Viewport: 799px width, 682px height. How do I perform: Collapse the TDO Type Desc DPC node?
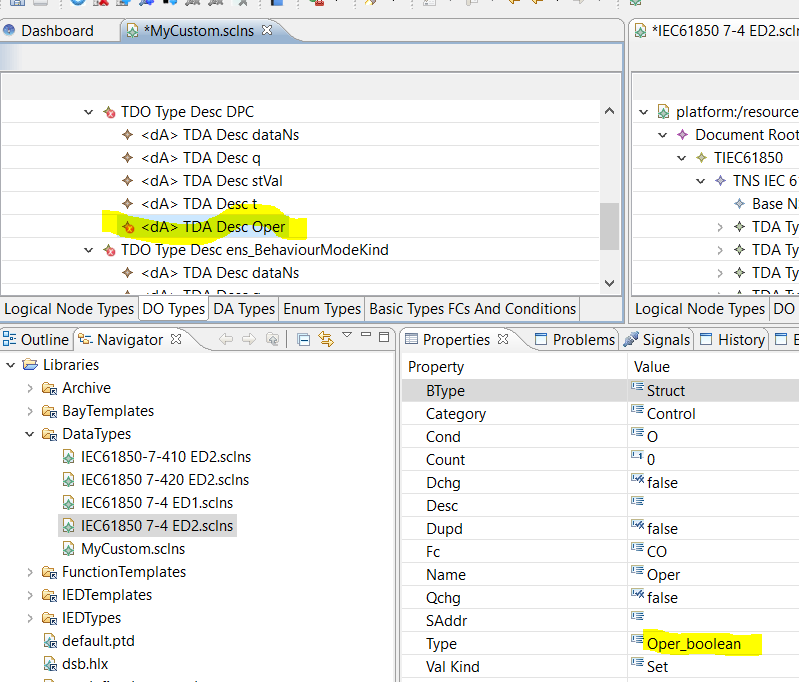coord(89,112)
